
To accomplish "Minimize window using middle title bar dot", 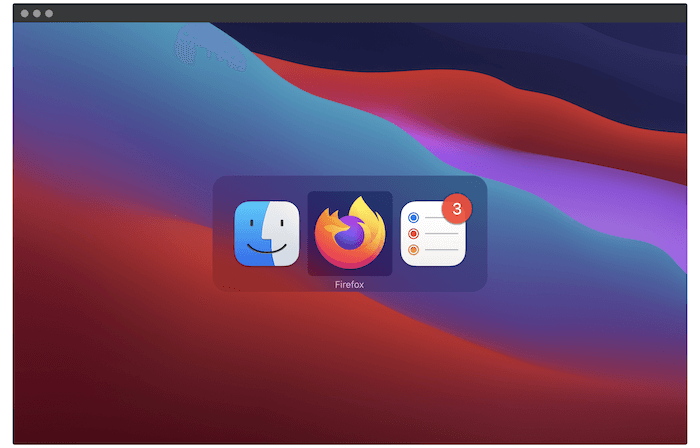I will (37, 14).
